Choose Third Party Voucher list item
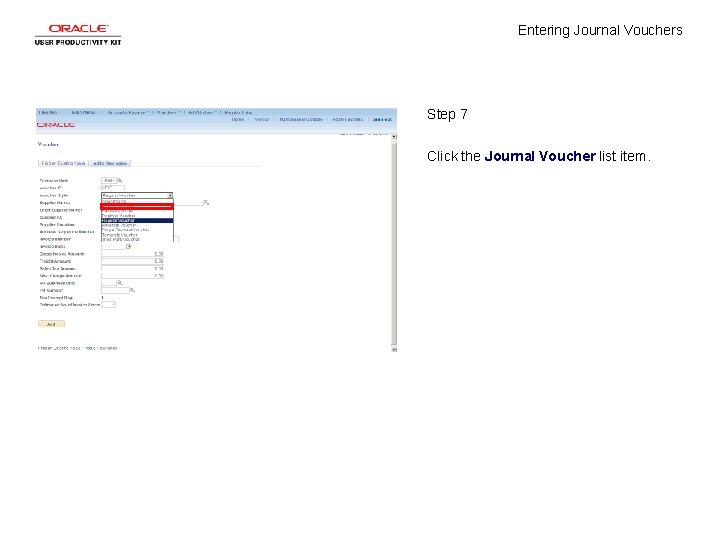720x540 pixels. 137,239
